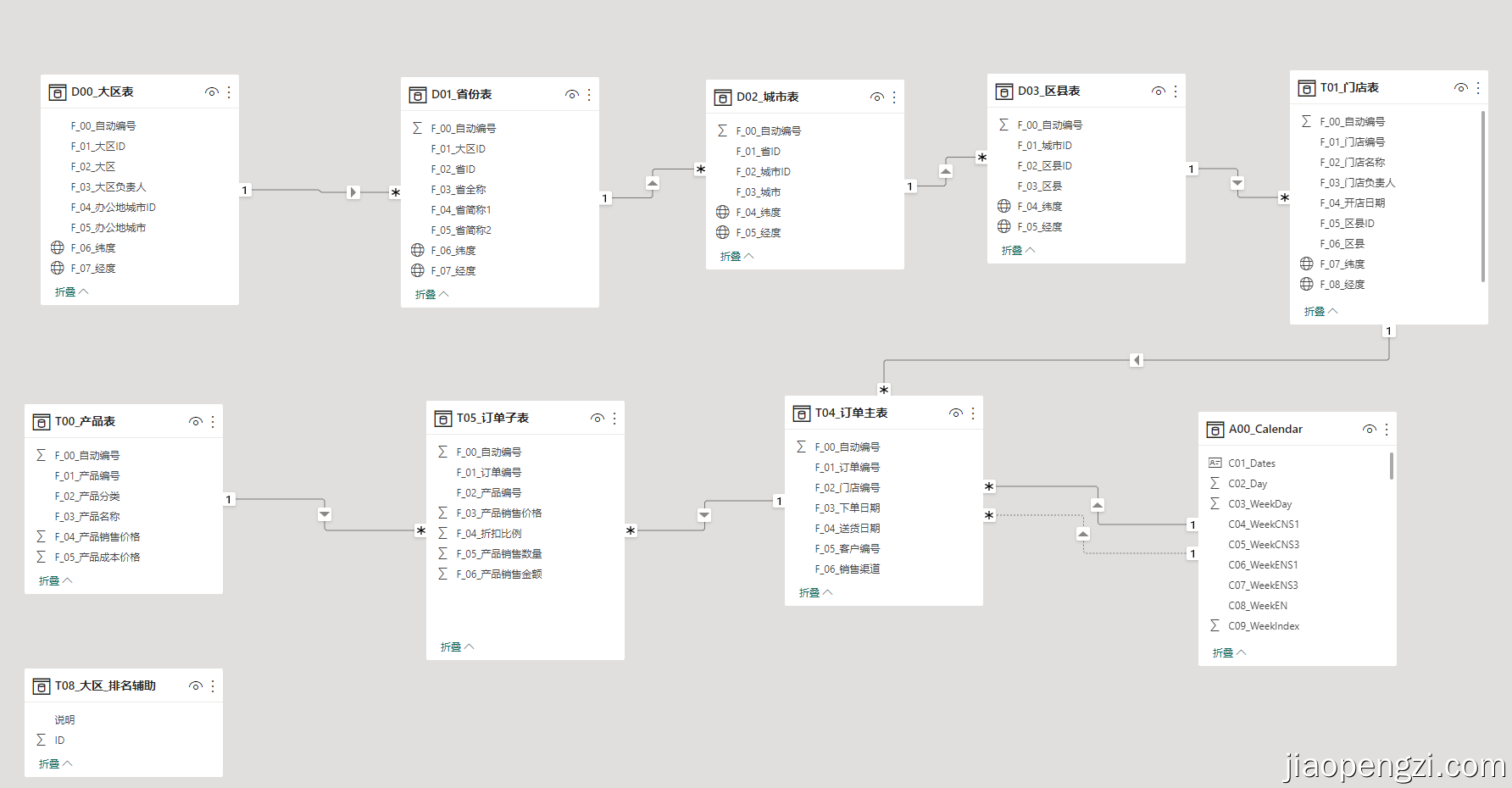Select field F_06_销售渠道 in T04_订单主表
Viewport: 1512px width, 788px height.
pos(848,569)
